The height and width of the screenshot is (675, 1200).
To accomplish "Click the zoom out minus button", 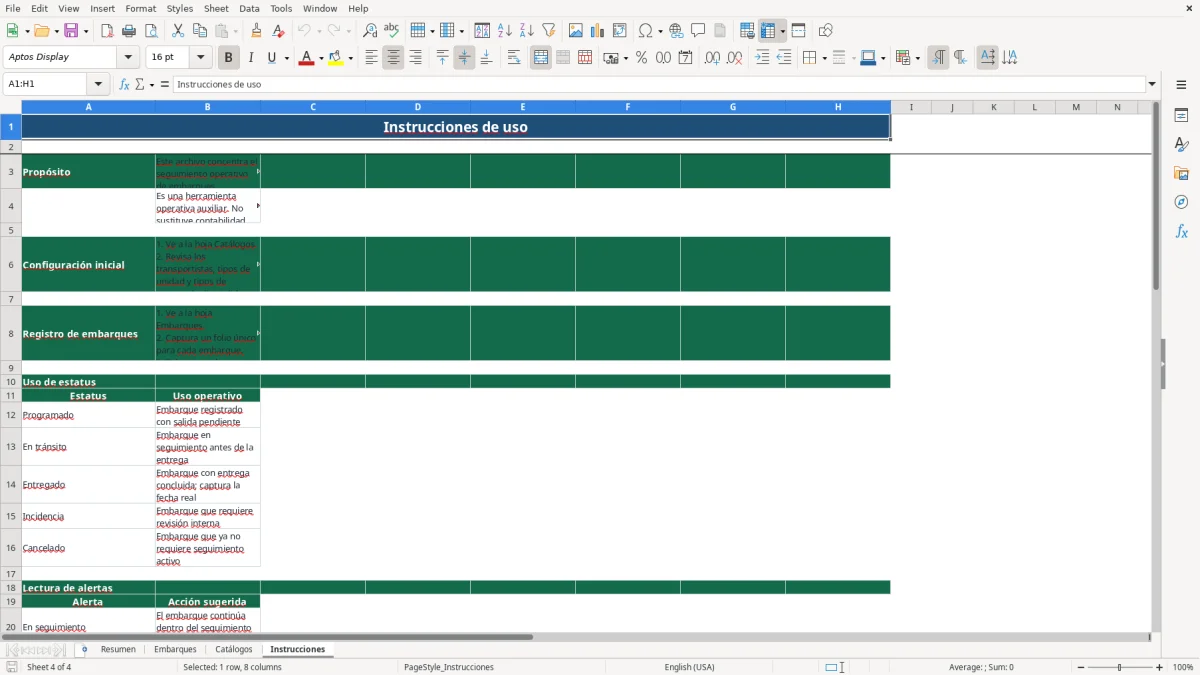I will [1081, 667].
